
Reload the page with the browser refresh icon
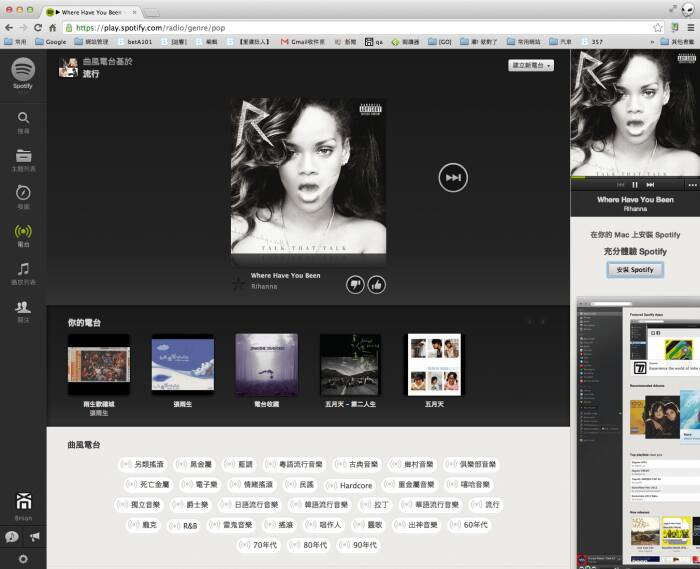click(38, 28)
